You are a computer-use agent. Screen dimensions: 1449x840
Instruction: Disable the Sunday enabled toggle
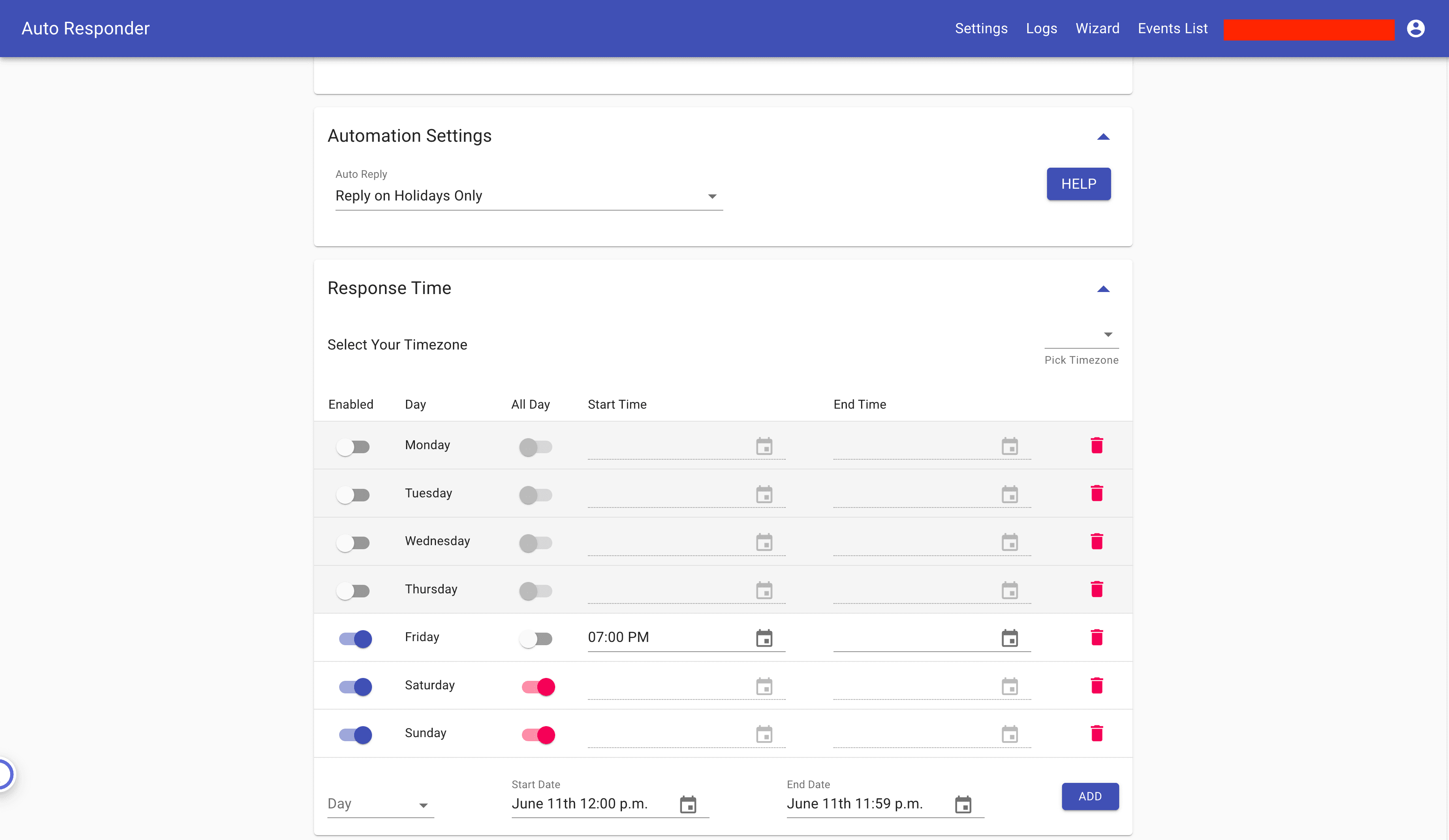pyautogui.click(x=355, y=734)
